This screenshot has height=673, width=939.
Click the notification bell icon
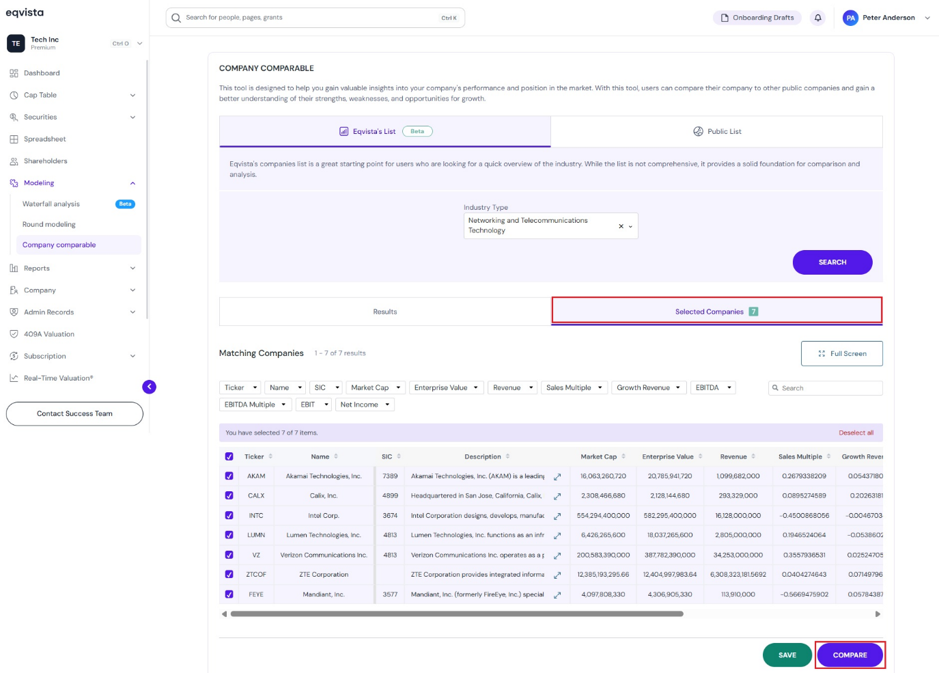817,18
